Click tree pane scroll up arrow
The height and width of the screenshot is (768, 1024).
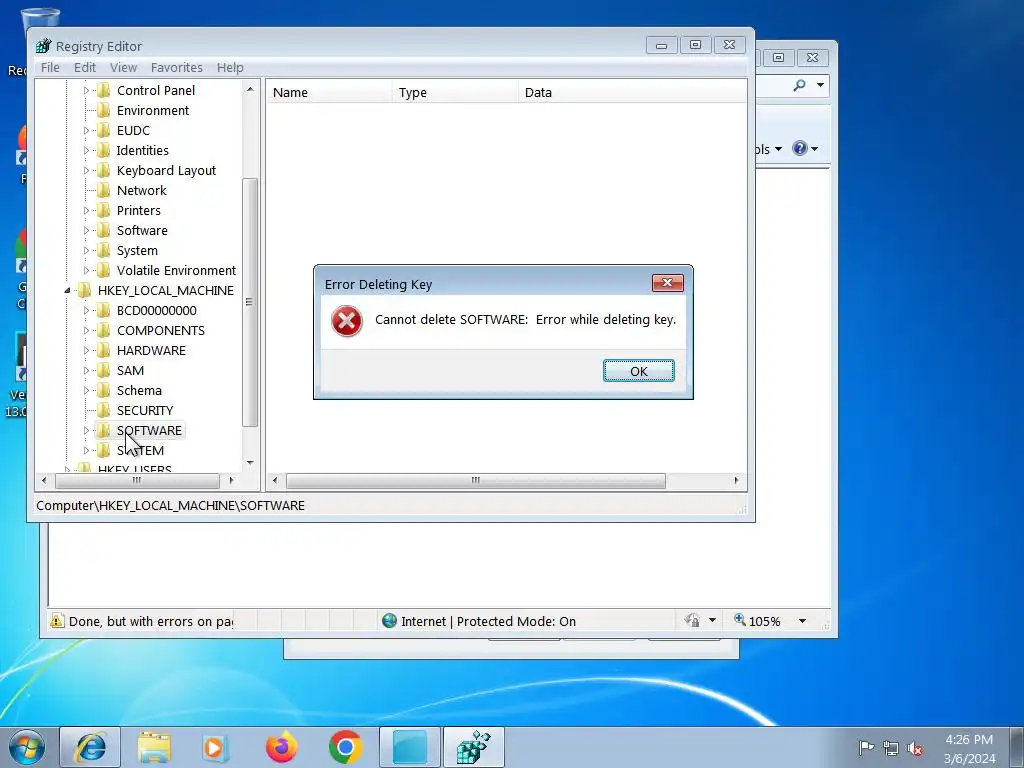[250, 89]
